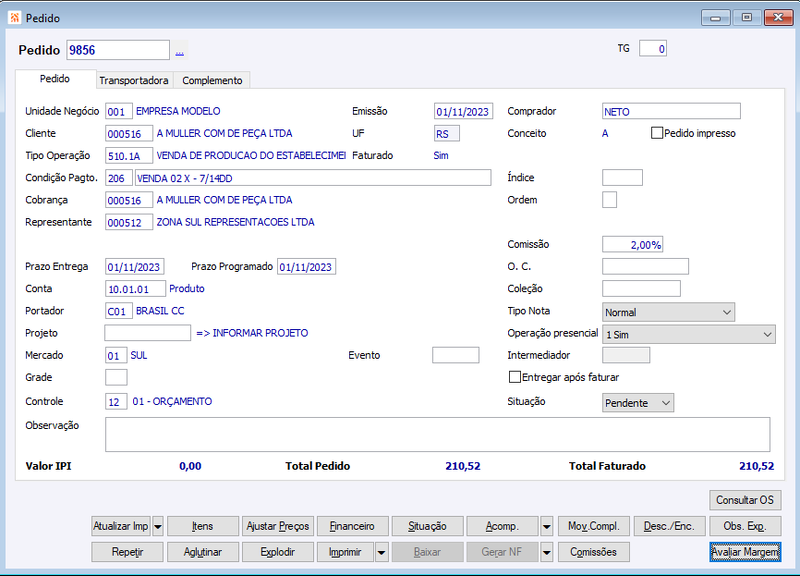
Task: Click the Controle field 12
Action: pyautogui.click(x=116, y=402)
